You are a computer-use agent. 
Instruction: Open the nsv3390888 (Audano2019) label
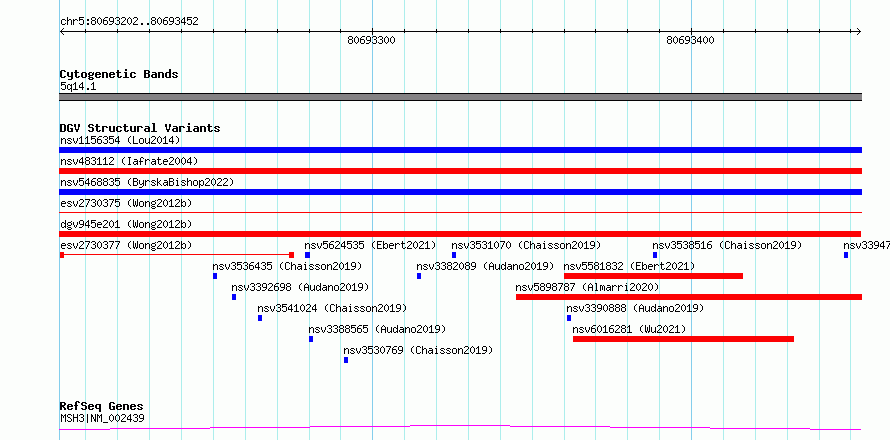point(635,308)
